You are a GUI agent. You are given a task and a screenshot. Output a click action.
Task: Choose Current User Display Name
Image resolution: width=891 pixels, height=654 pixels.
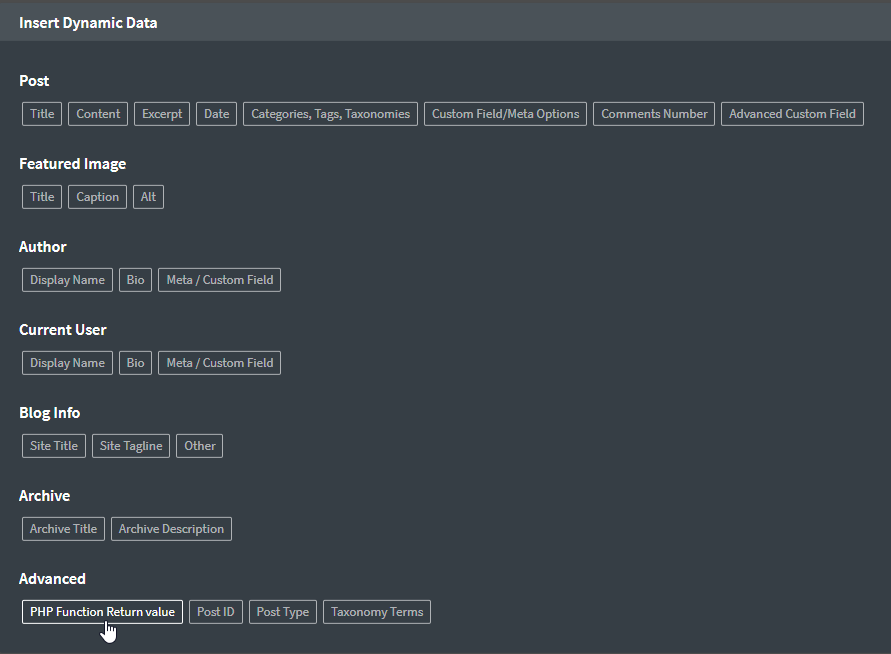pyautogui.click(x=67, y=363)
